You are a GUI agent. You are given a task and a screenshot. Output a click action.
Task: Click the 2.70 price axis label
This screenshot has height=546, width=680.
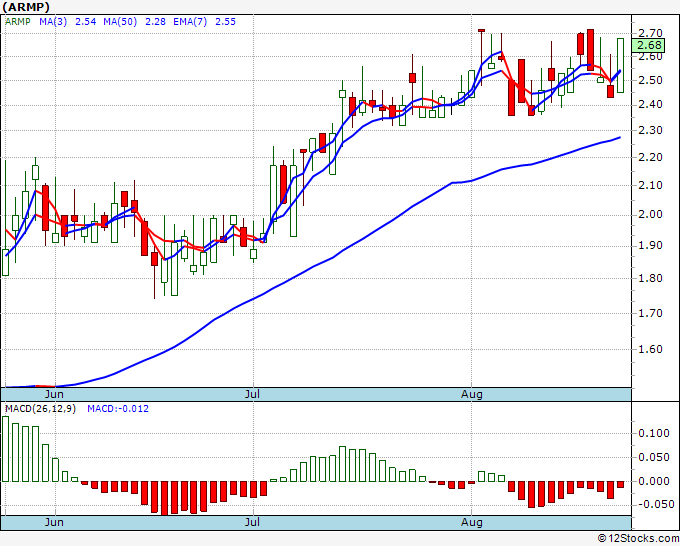[x=650, y=33]
